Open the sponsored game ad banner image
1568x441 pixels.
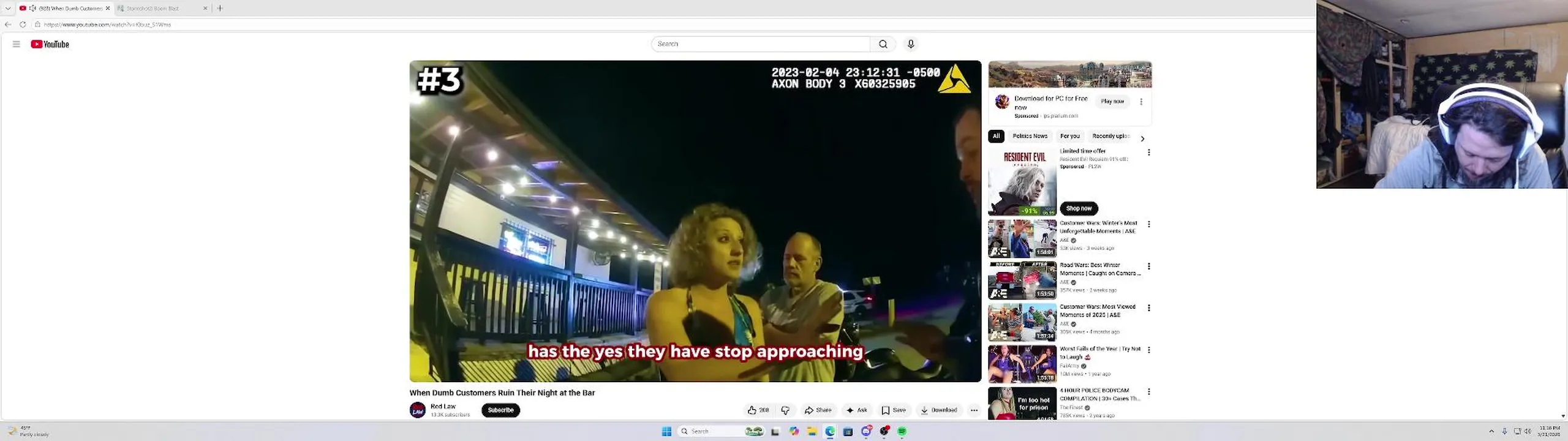[1070, 75]
